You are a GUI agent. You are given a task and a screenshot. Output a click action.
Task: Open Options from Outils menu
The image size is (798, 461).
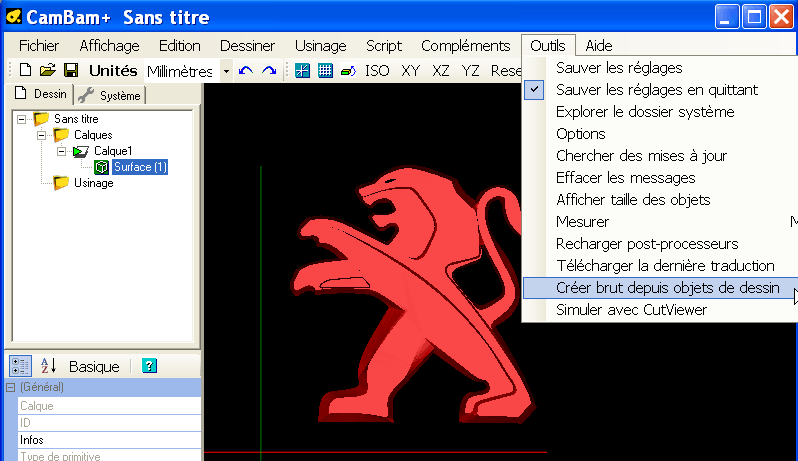581,134
